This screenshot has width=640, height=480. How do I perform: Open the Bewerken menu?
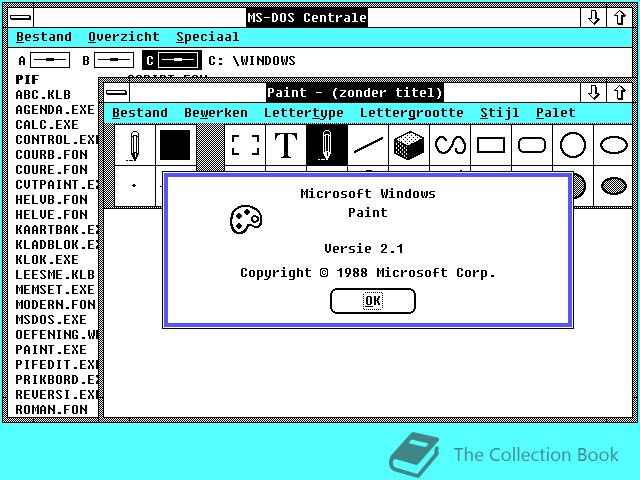pos(216,113)
